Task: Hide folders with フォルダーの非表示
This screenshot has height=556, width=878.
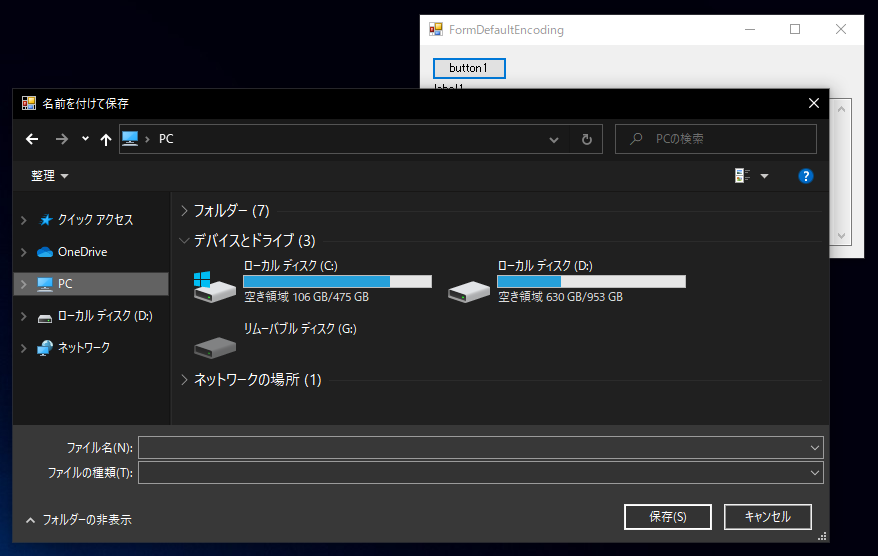Action: pos(79,520)
